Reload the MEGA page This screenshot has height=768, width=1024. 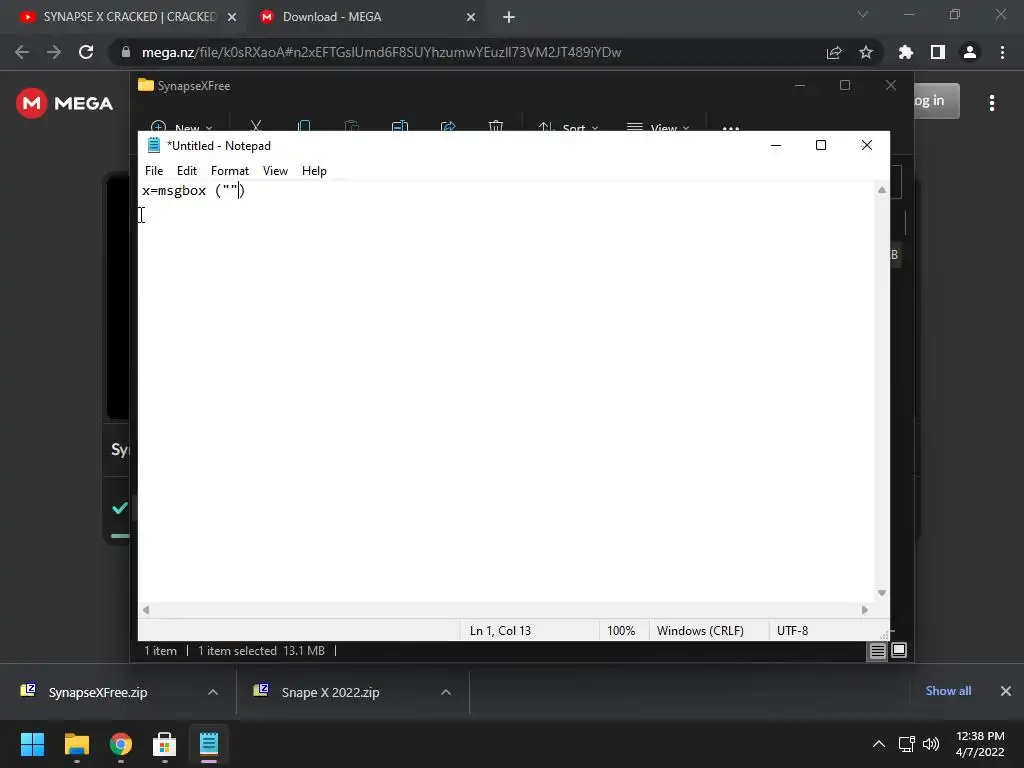(x=86, y=52)
